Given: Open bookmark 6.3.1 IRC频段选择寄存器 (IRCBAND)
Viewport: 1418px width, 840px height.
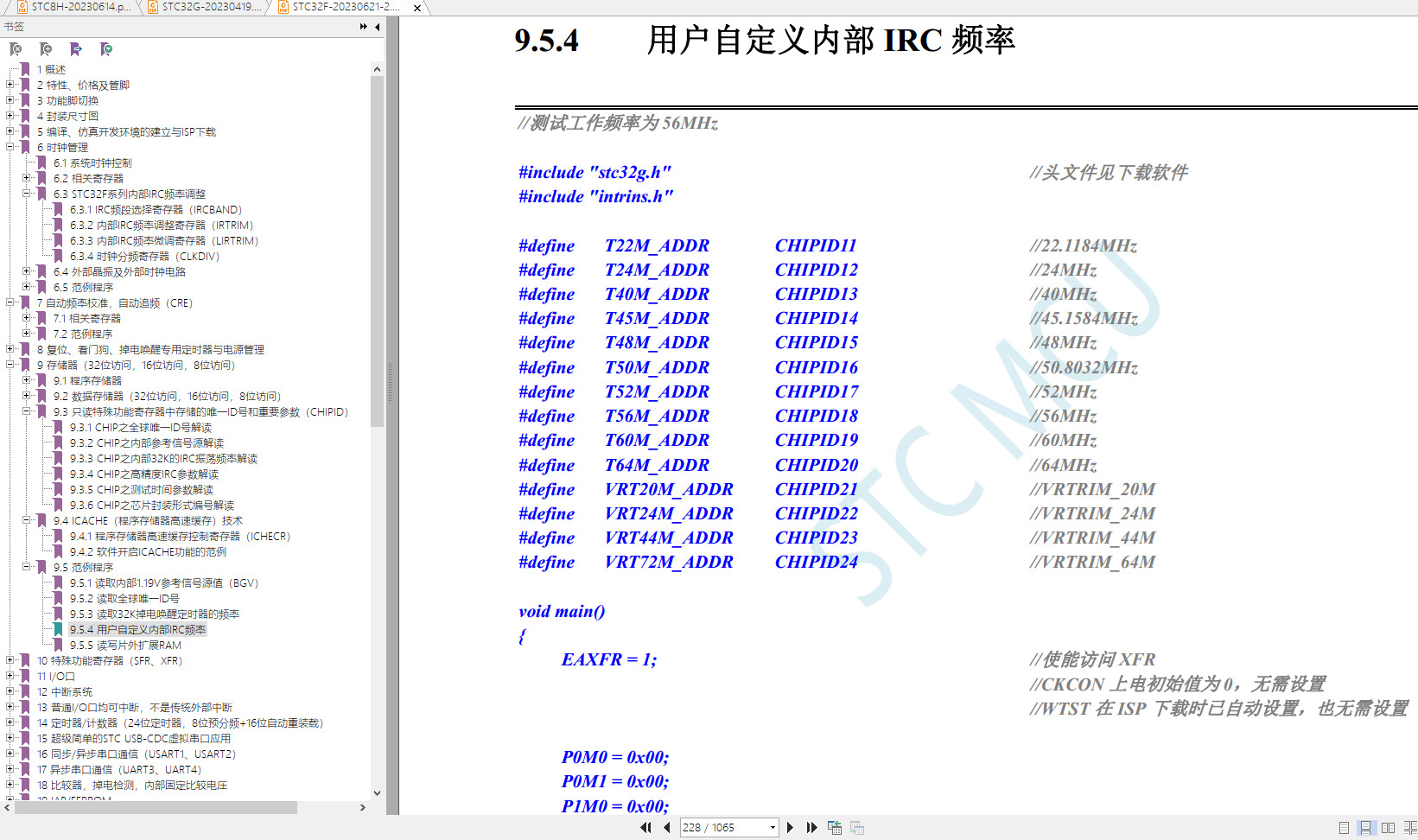Looking at the screenshot, I should coord(156,209).
